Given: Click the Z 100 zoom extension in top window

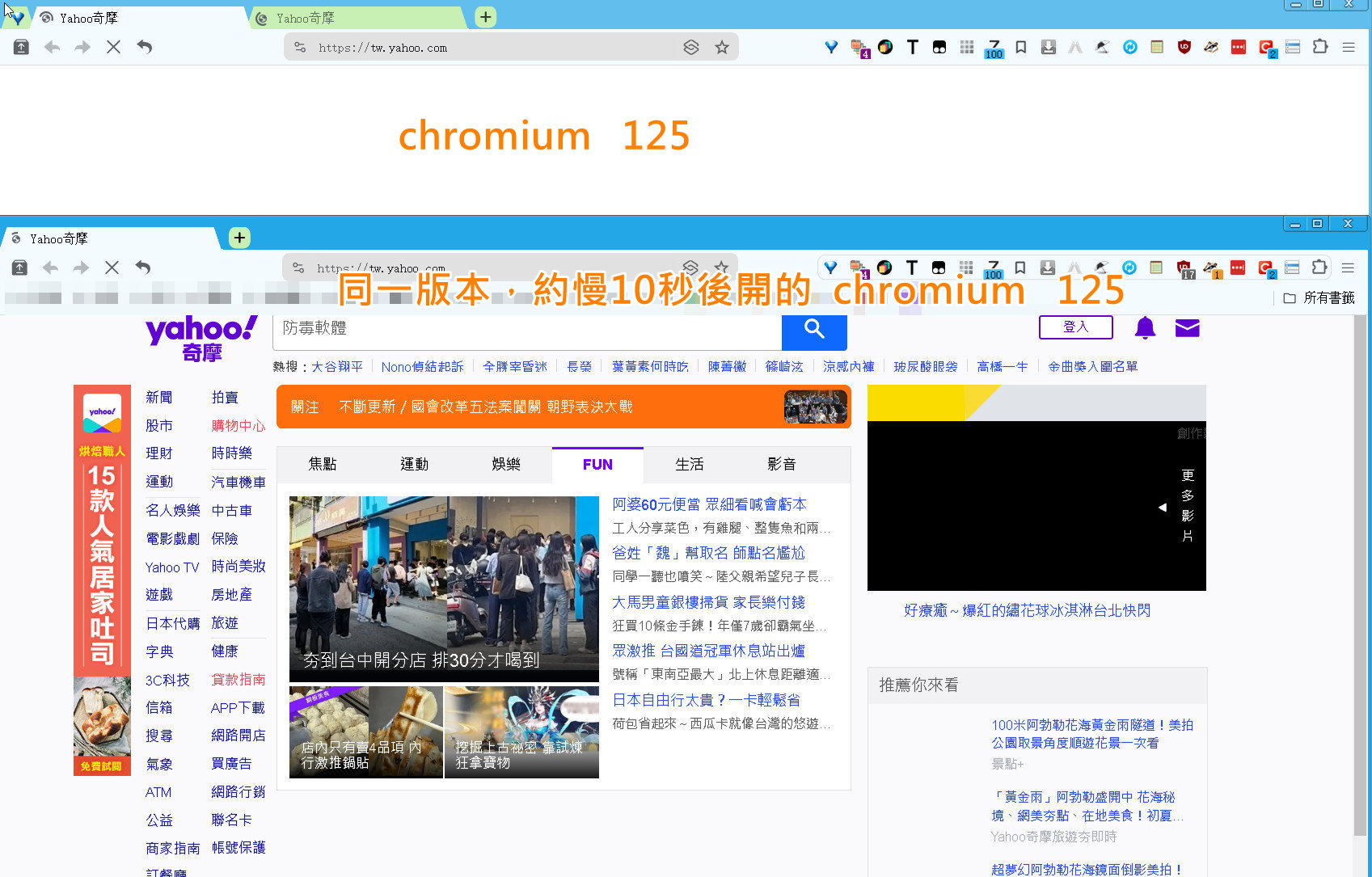Looking at the screenshot, I should (x=994, y=48).
